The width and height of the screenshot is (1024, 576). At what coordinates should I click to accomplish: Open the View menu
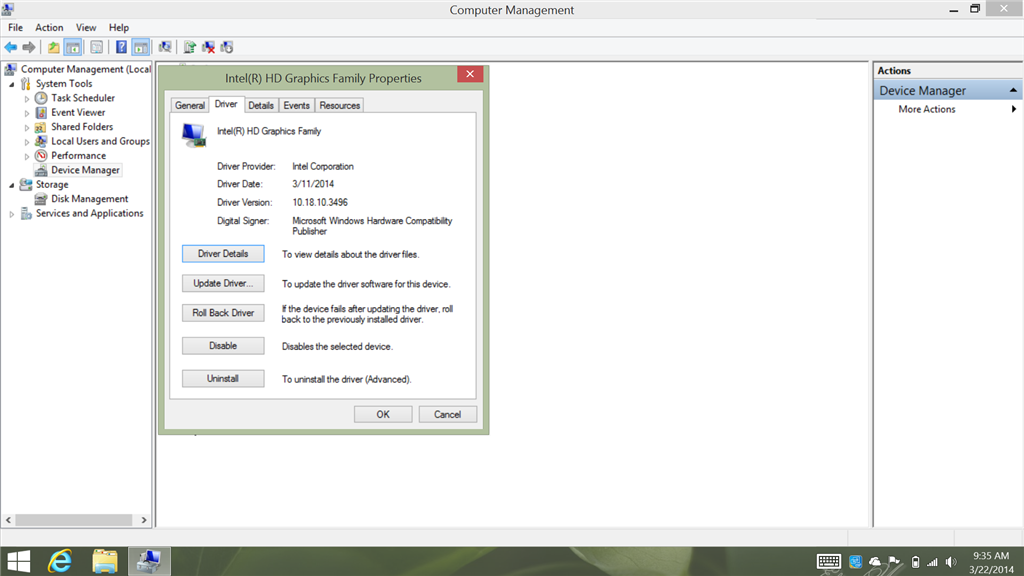(86, 27)
